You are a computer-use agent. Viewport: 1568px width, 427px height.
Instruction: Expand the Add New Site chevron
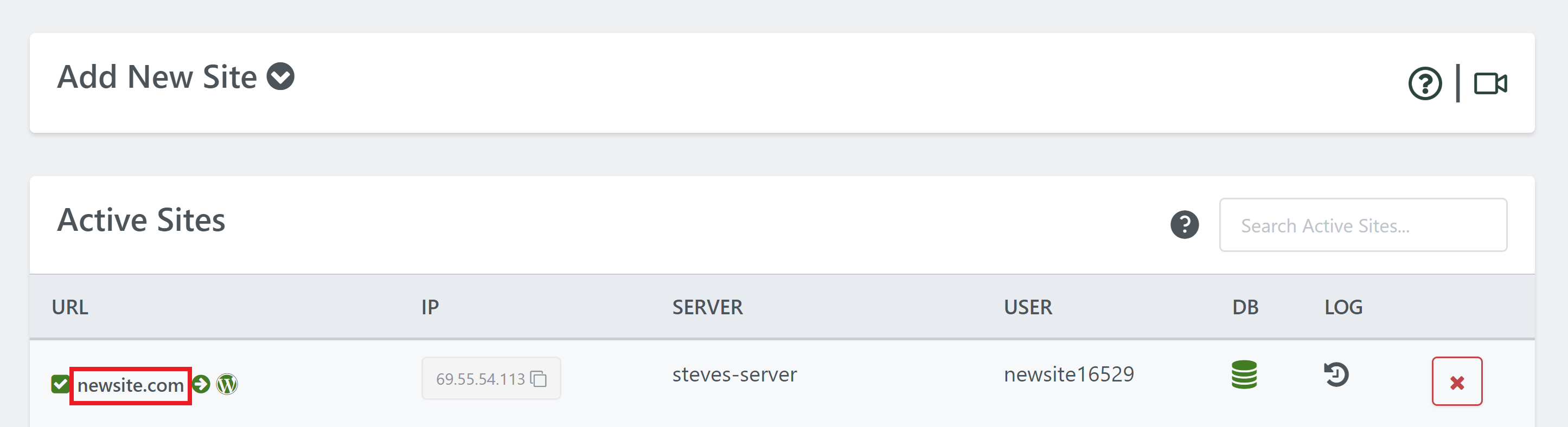pyautogui.click(x=280, y=76)
